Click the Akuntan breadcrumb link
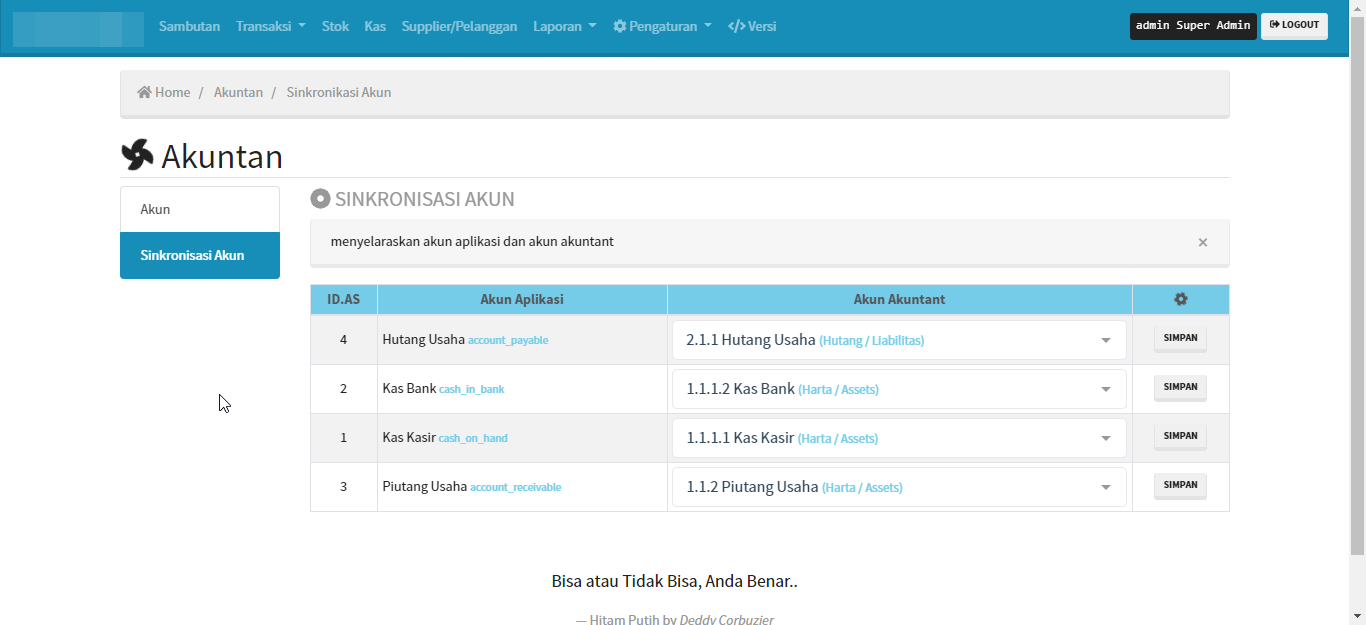 pos(238,92)
